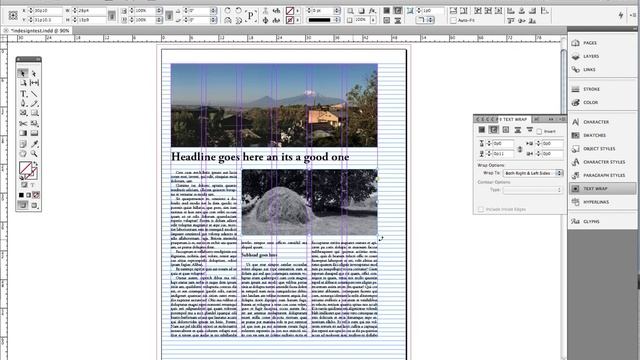
Task: Toggle the Auto-Fit checkbox
Action: tap(453, 20)
